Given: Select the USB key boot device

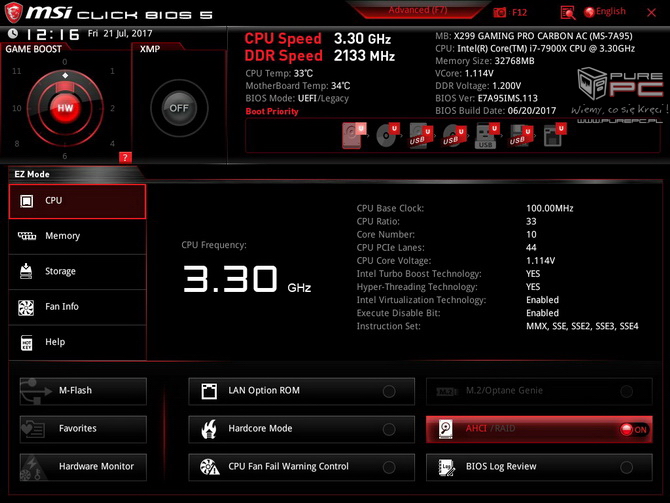Looking at the screenshot, I should 487,136.
